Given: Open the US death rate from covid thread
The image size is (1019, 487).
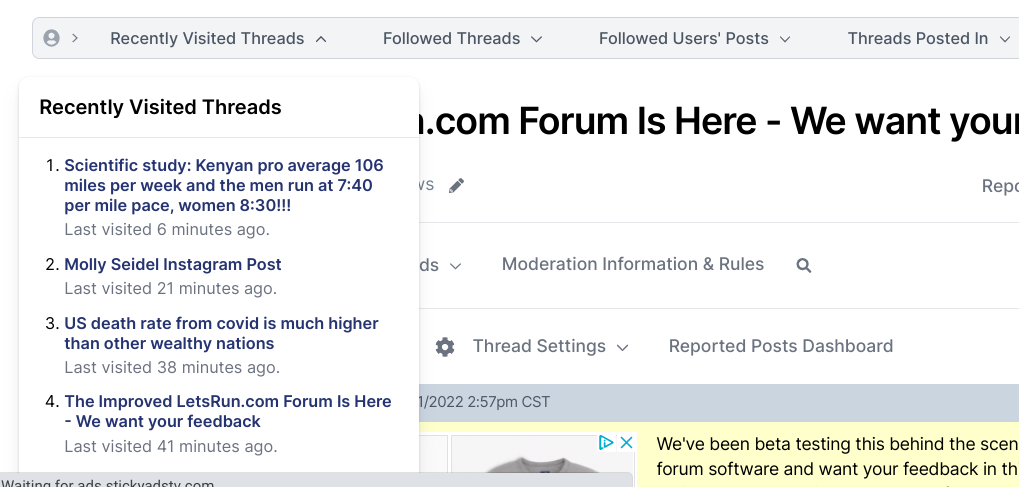Looking at the screenshot, I should [221, 334].
